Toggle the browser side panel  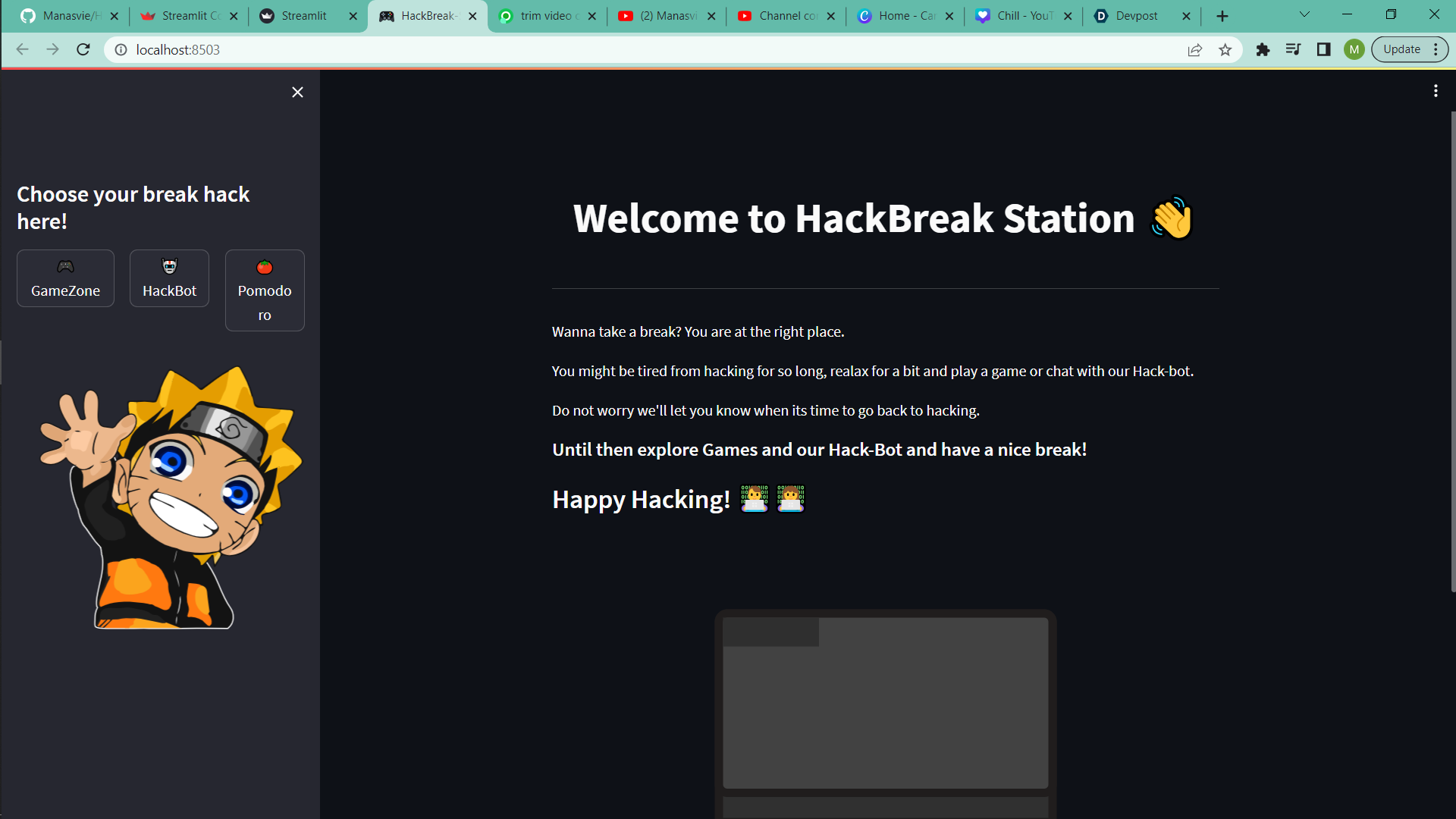point(1323,49)
